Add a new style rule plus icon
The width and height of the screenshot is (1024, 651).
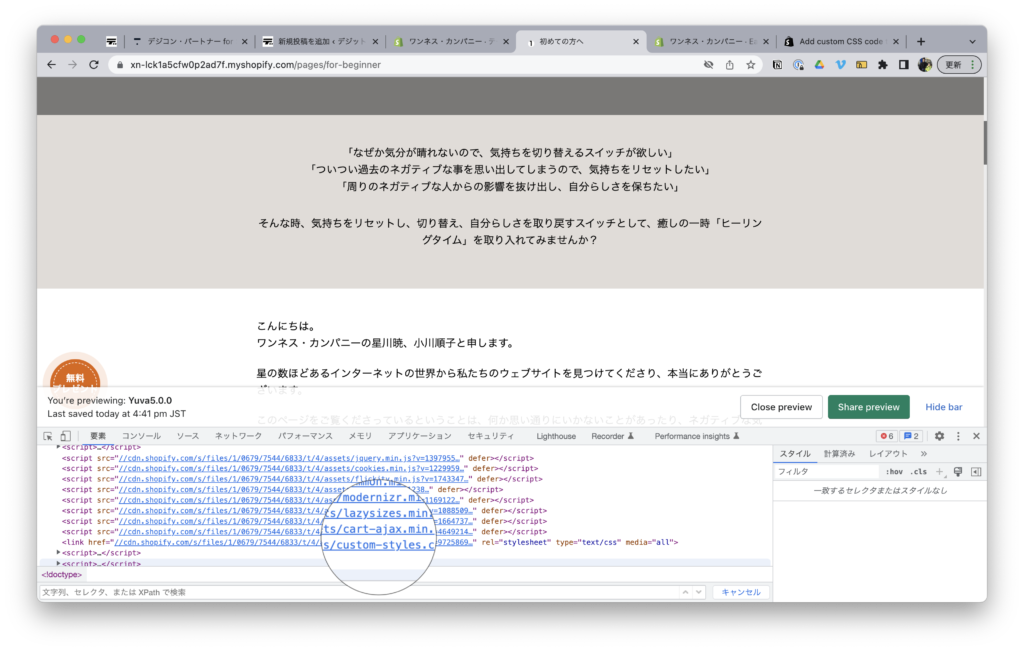(x=939, y=471)
